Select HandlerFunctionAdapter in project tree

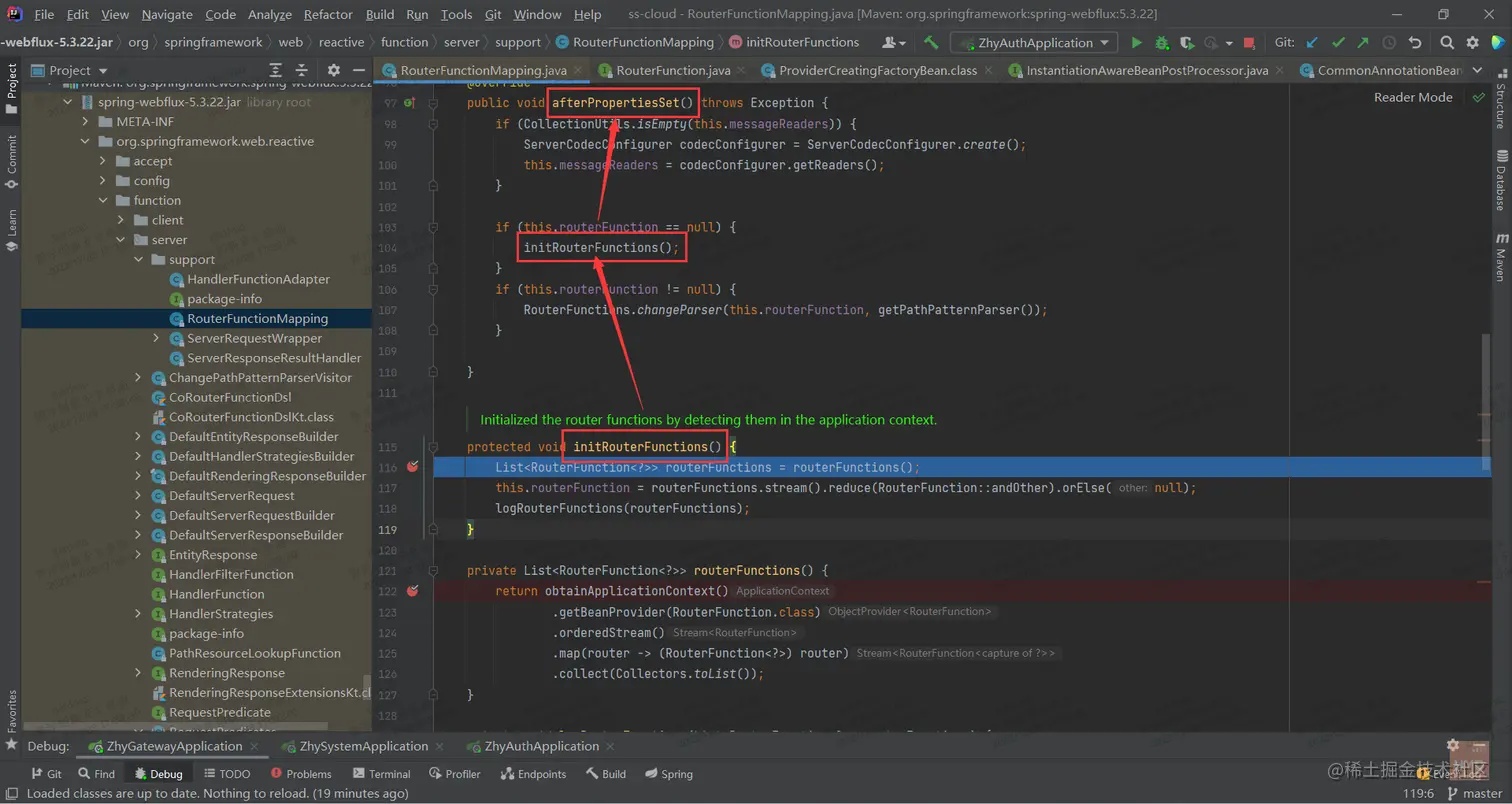click(x=258, y=279)
